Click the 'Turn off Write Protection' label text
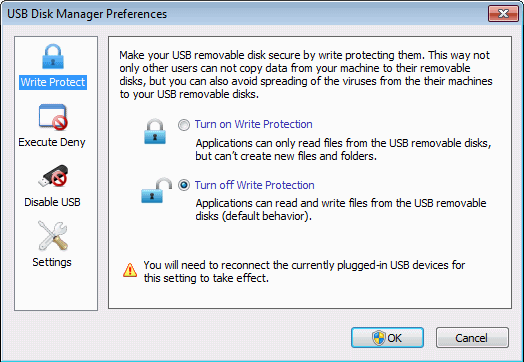 click(x=255, y=185)
